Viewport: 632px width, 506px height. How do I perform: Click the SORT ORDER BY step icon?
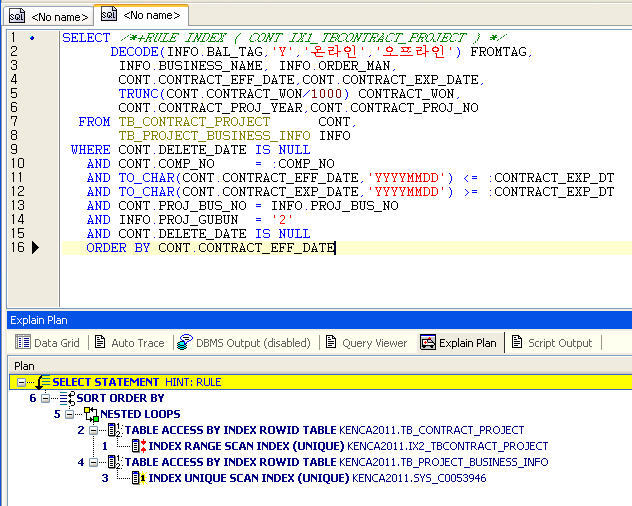pyautogui.click(x=67, y=398)
